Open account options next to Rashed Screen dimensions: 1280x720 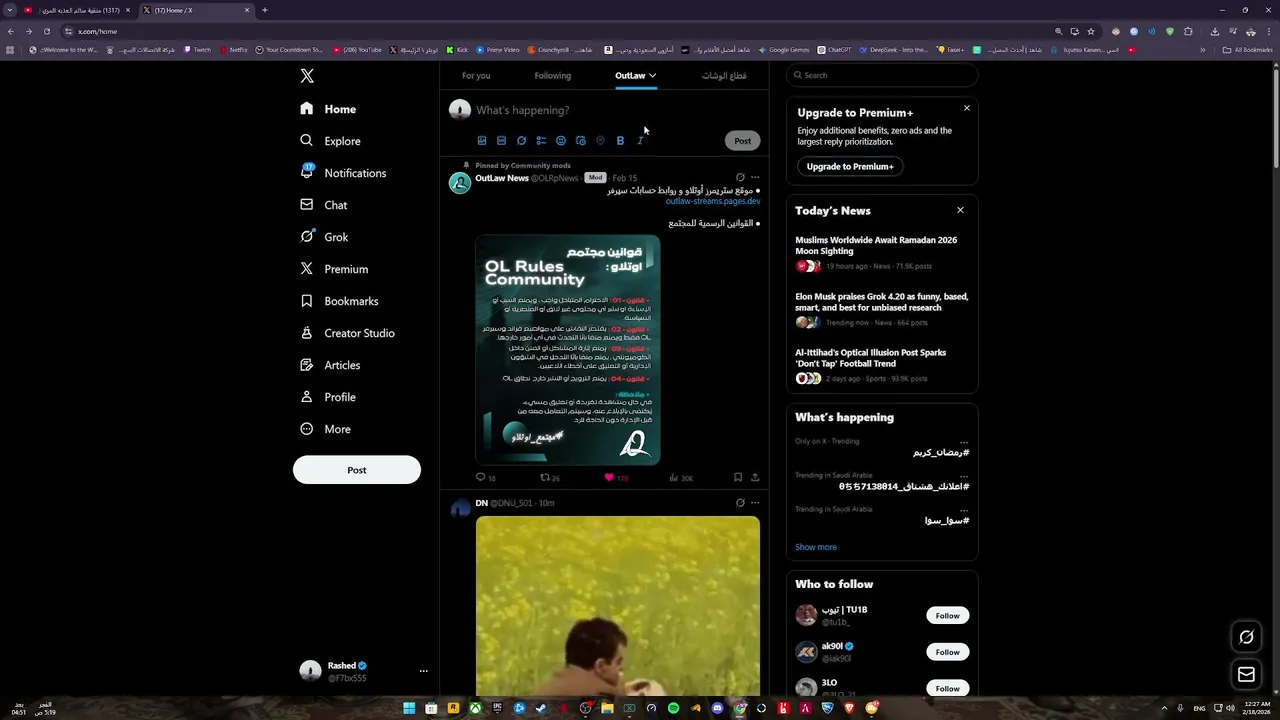[x=423, y=671]
